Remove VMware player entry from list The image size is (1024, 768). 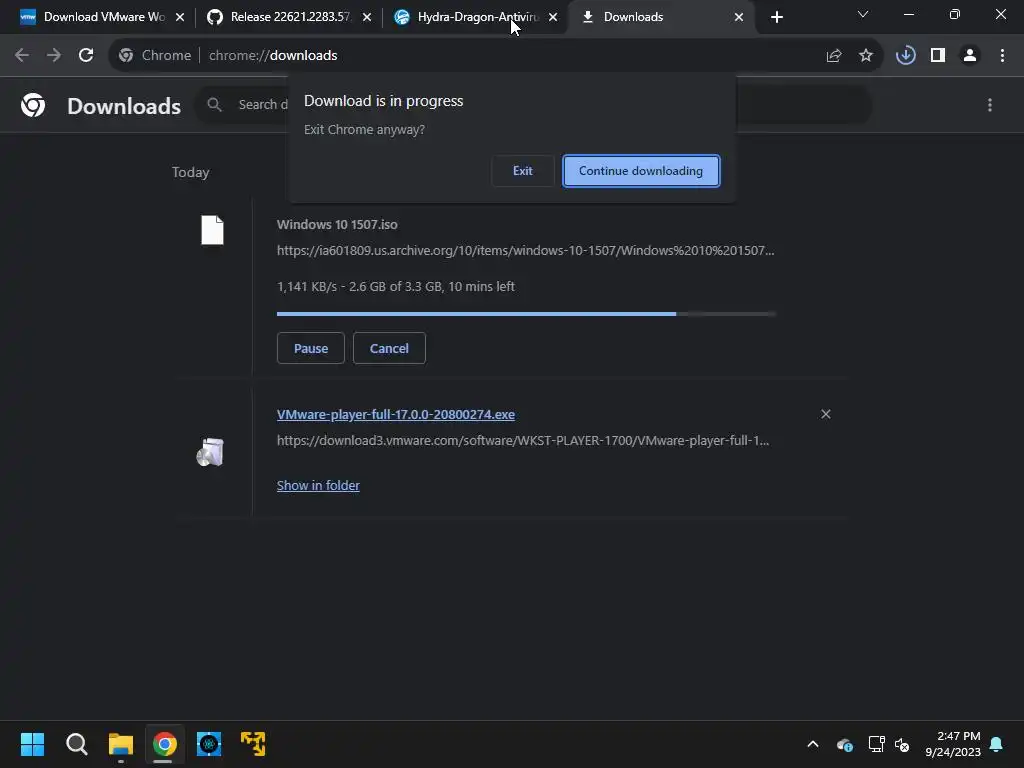[825, 414]
